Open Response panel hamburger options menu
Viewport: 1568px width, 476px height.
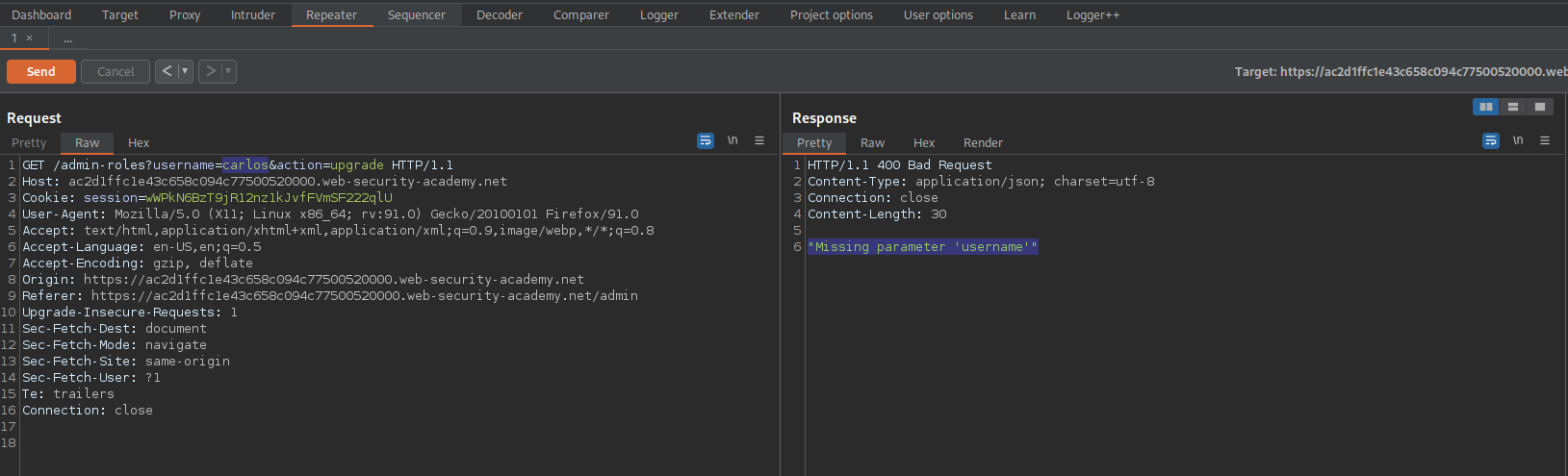(1545, 140)
